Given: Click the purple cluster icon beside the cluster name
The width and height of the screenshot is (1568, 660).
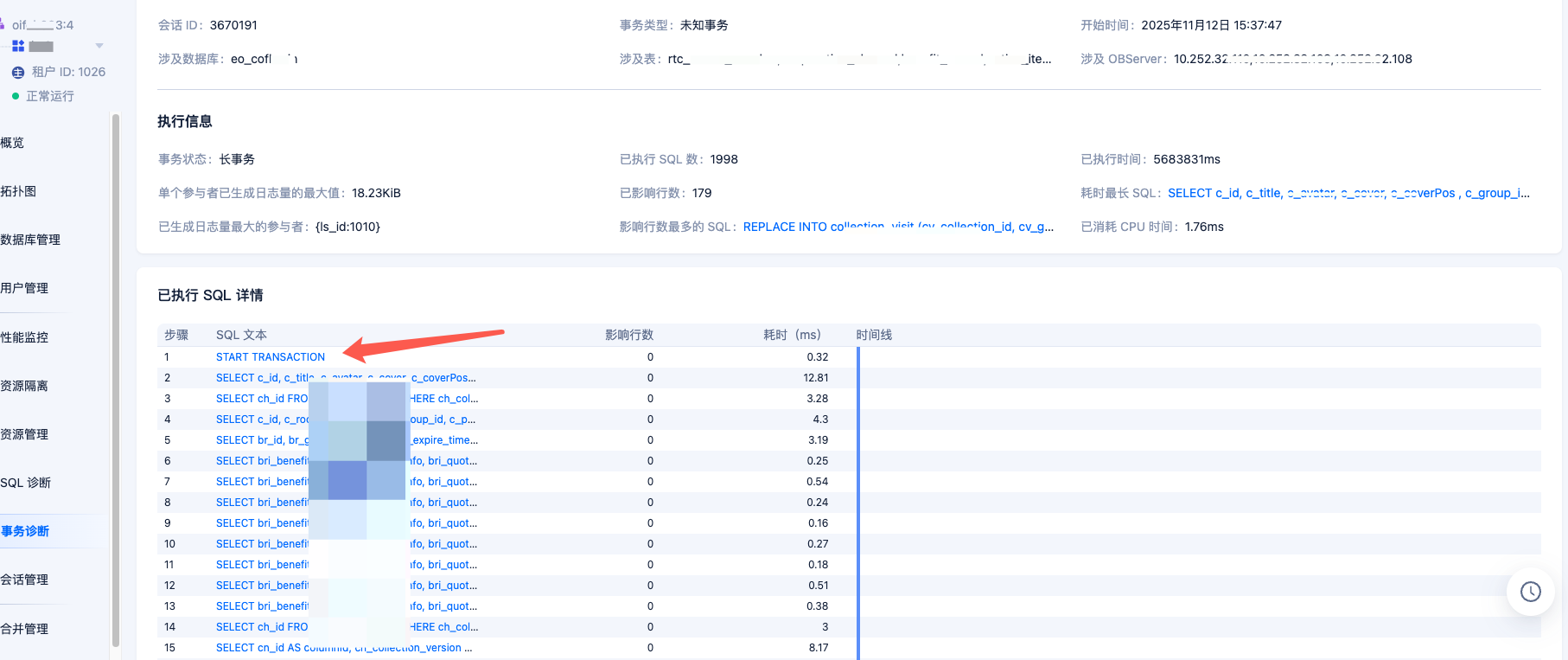Looking at the screenshot, I should pyautogui.click(x=3, y=25).
